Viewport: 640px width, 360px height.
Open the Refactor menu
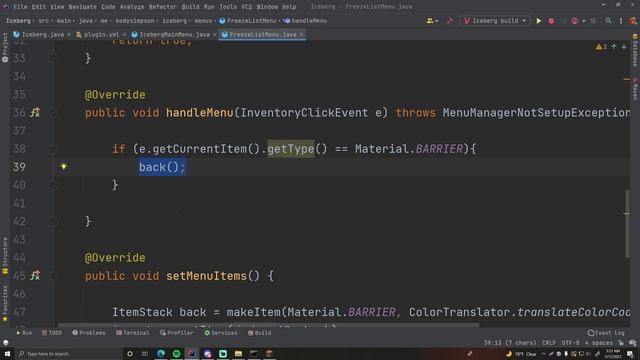[x=162, y=7]
